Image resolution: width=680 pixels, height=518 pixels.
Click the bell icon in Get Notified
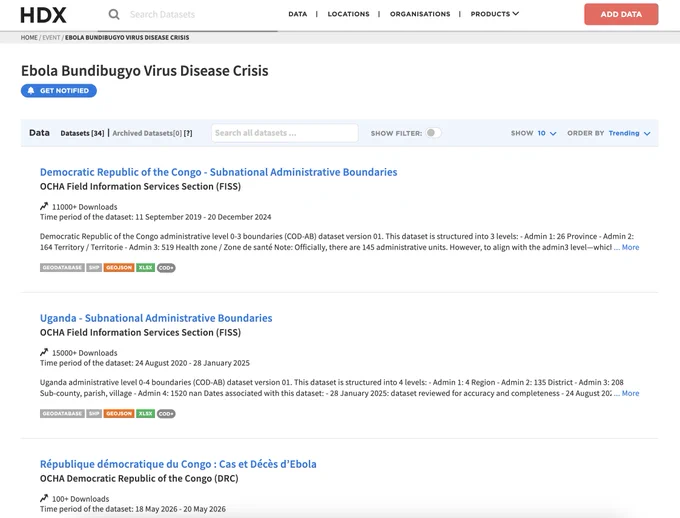coord(31,91)
